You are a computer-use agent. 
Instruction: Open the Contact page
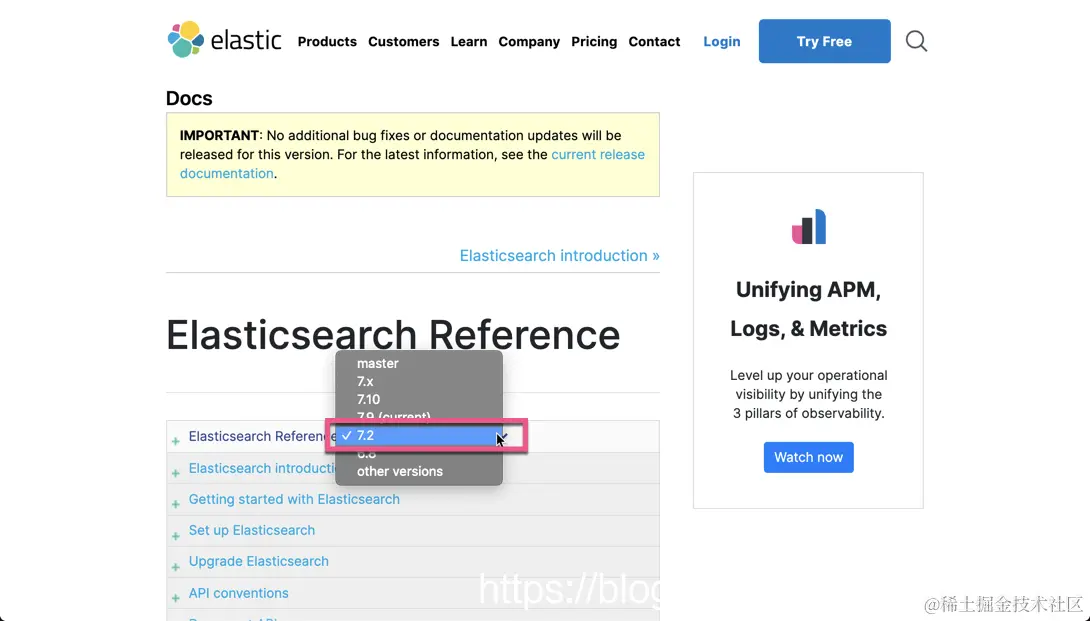click(654, 42)
